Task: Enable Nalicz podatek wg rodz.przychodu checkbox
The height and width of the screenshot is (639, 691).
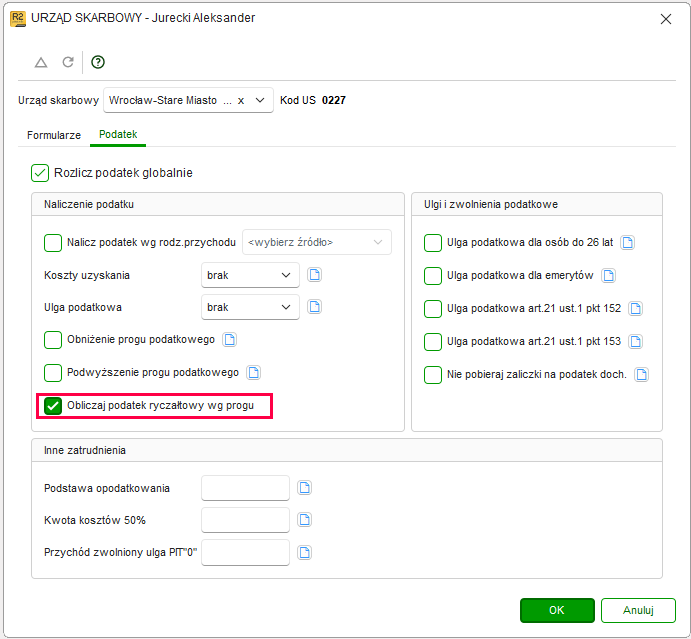Action: (x=53, y=243)
